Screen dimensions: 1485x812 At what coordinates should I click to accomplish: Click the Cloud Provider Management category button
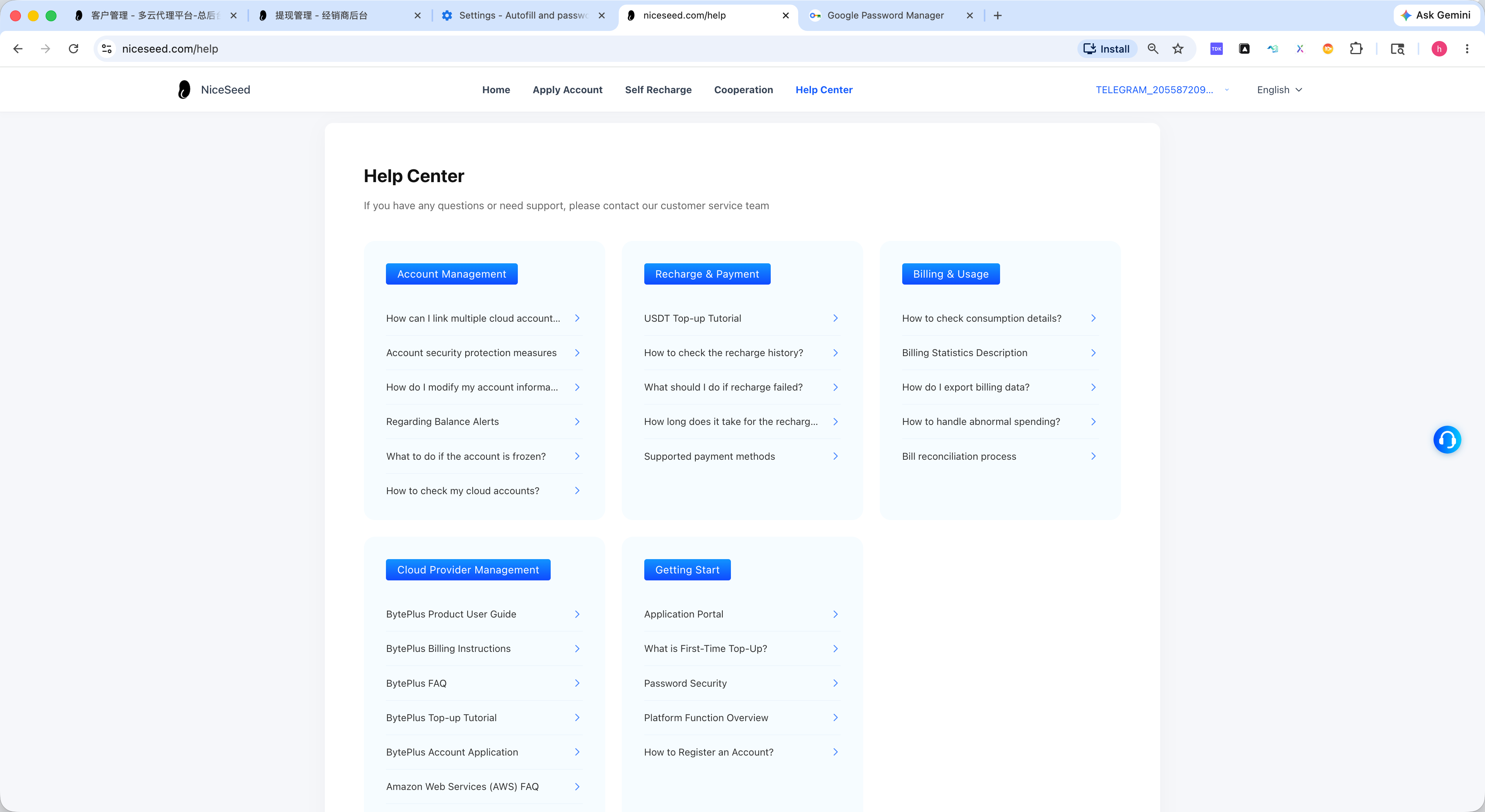468,570
